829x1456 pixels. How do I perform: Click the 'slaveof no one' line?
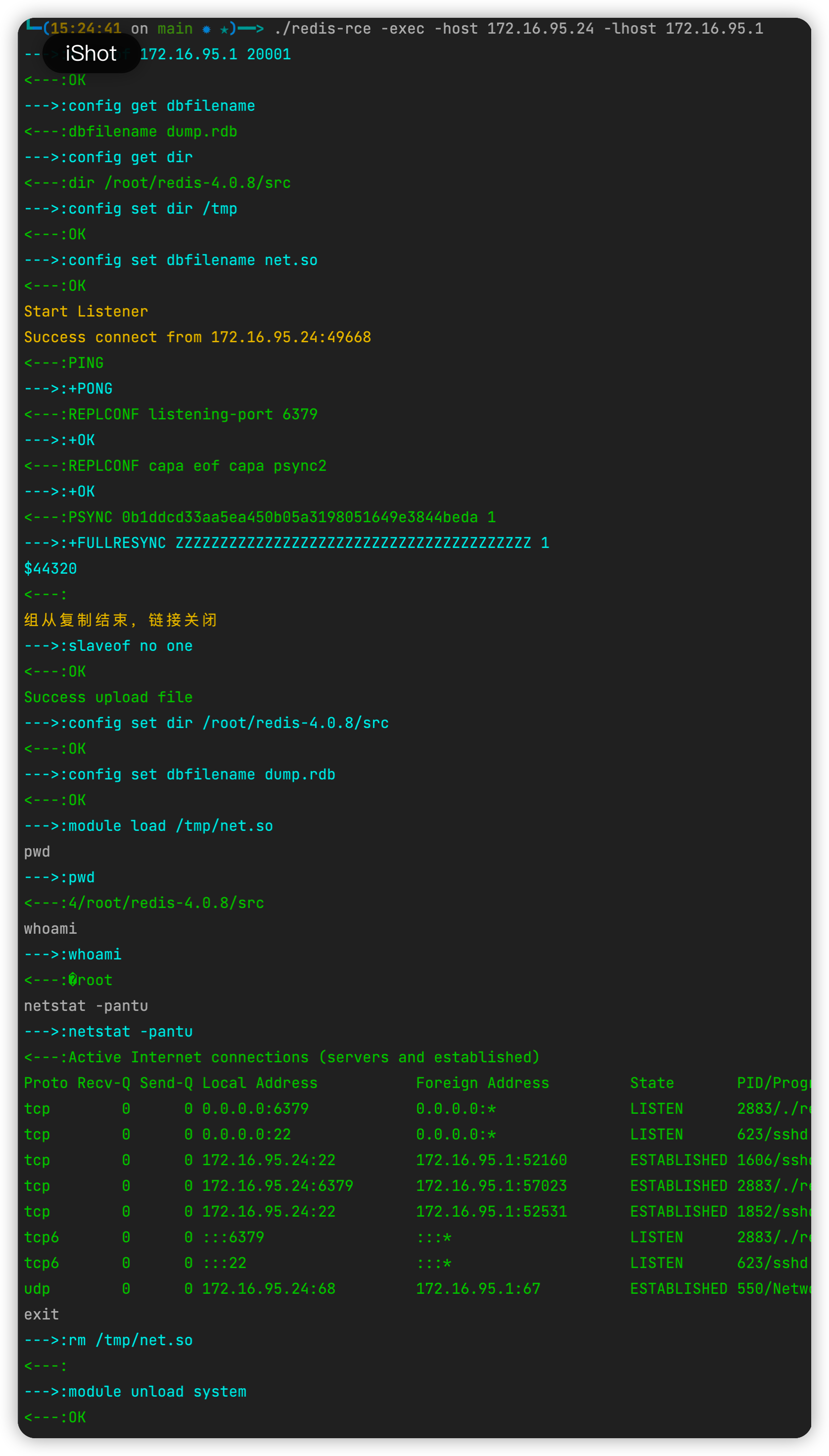pos(108,645)
